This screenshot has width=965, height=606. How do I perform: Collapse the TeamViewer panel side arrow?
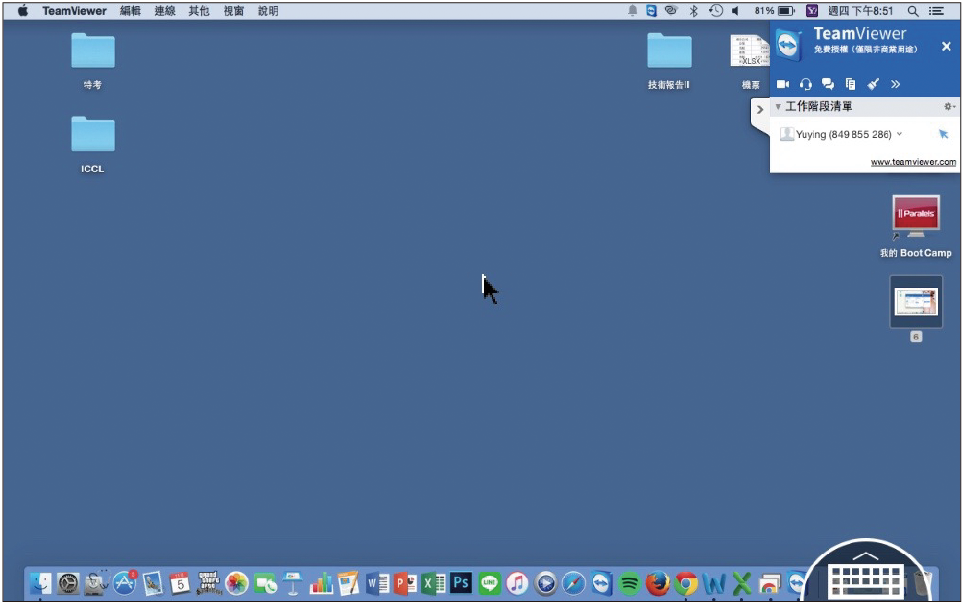(x=760, y=110)
